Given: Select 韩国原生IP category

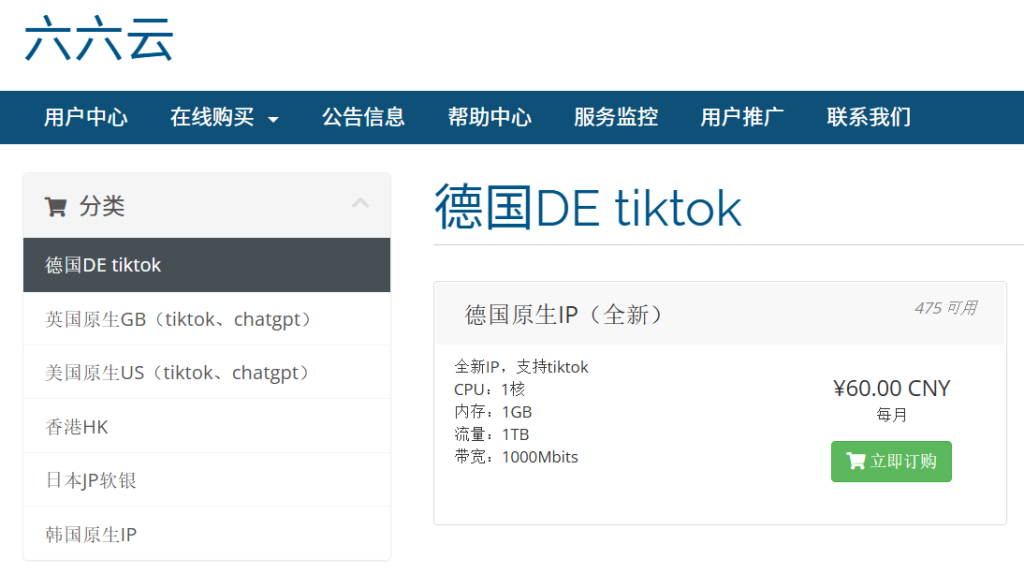Looking at the screenshot, I should (207, 534).
